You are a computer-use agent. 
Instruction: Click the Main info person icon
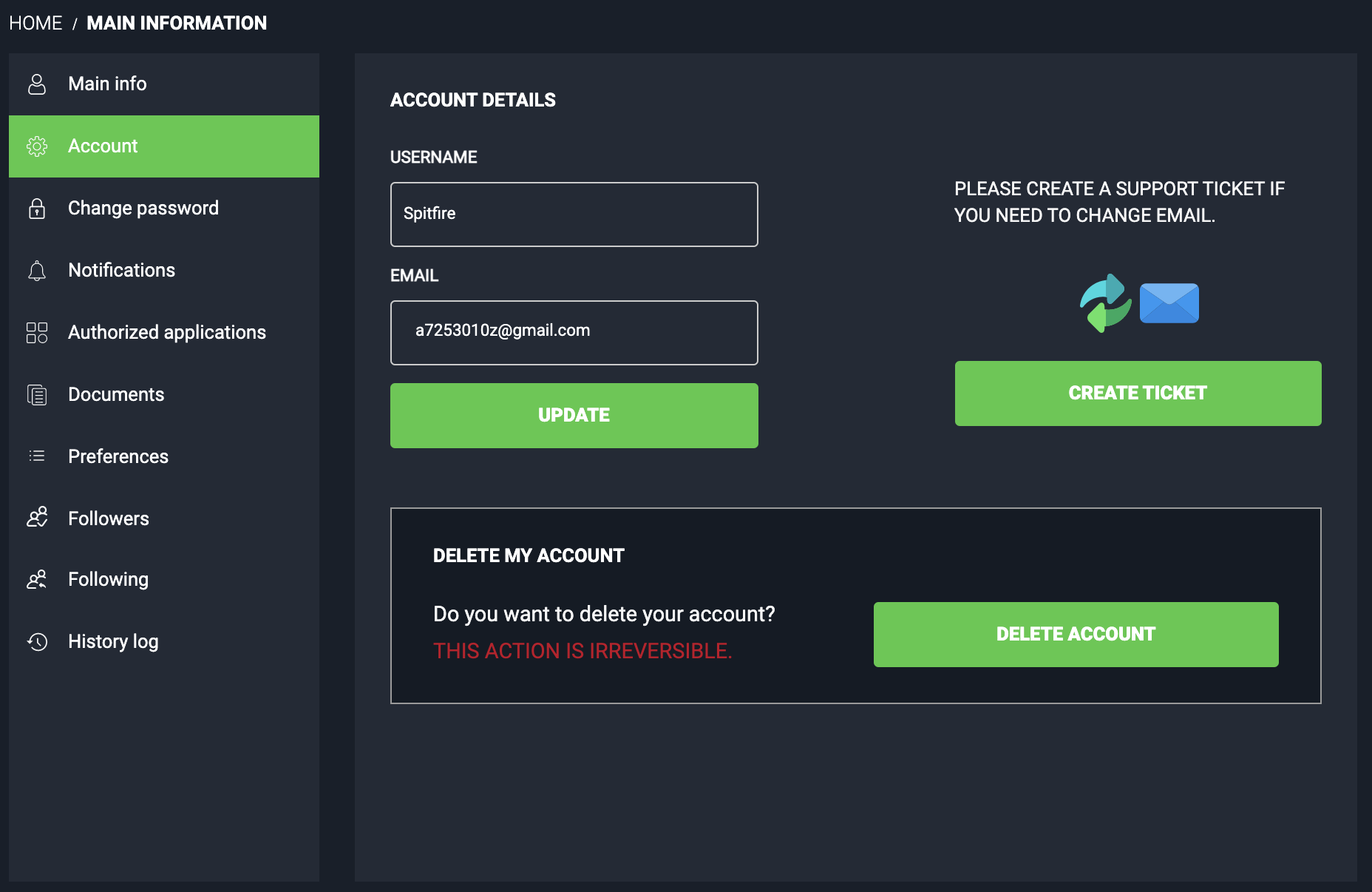pos(37,84)
